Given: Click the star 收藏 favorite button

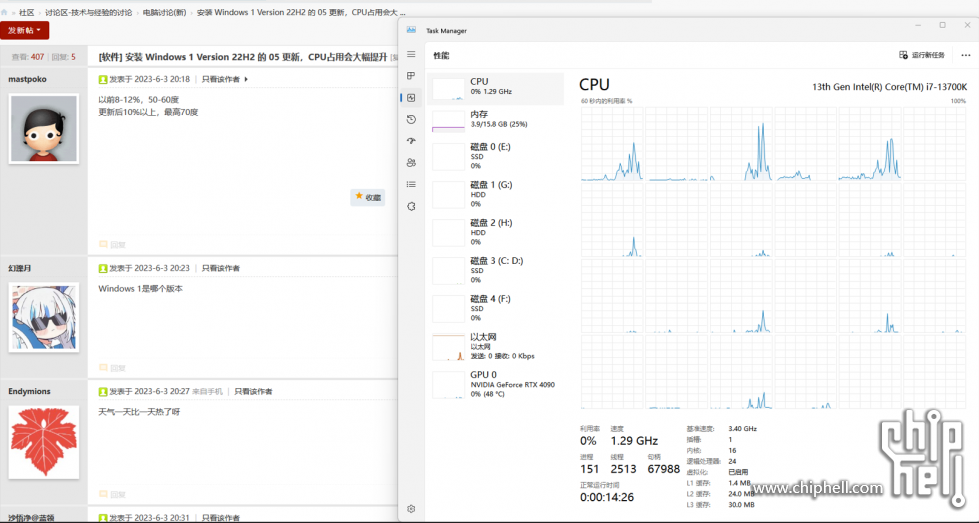Looking at the screenshot, I should pyautogui.click(x=368, y=197).
